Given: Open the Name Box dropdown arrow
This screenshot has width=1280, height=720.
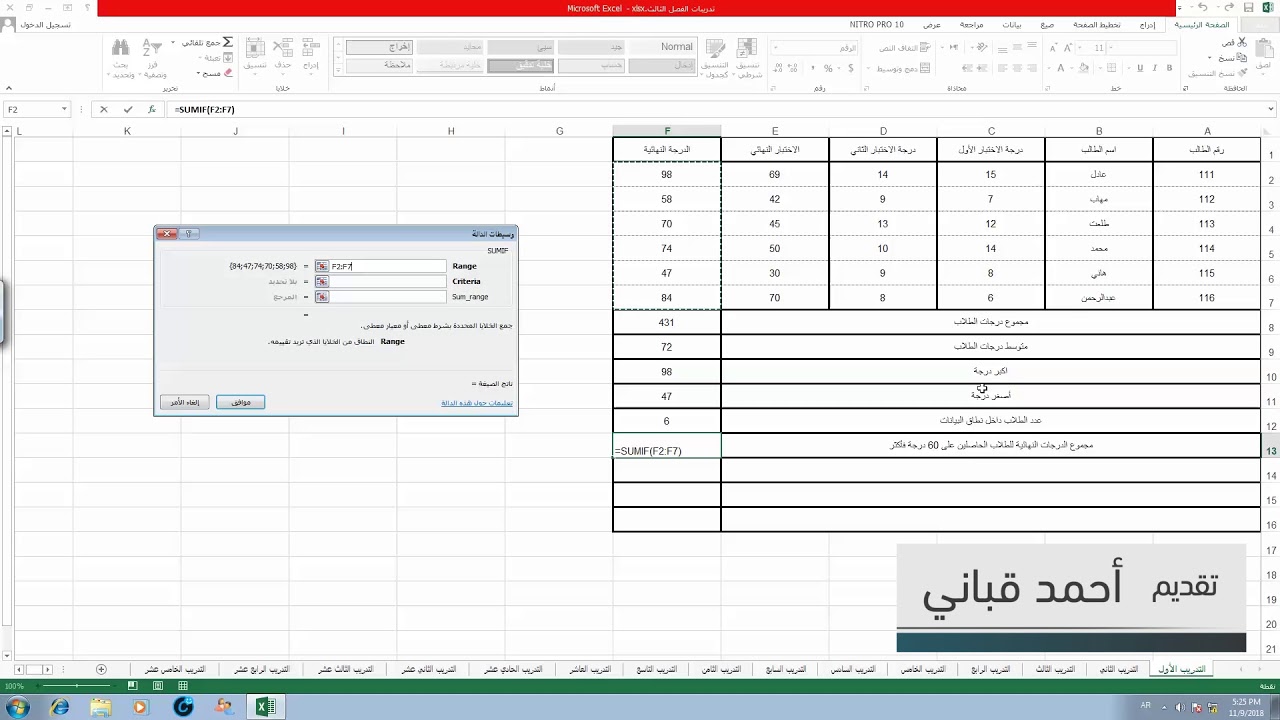Looking at the screenshot, I should tap(64, 109).
